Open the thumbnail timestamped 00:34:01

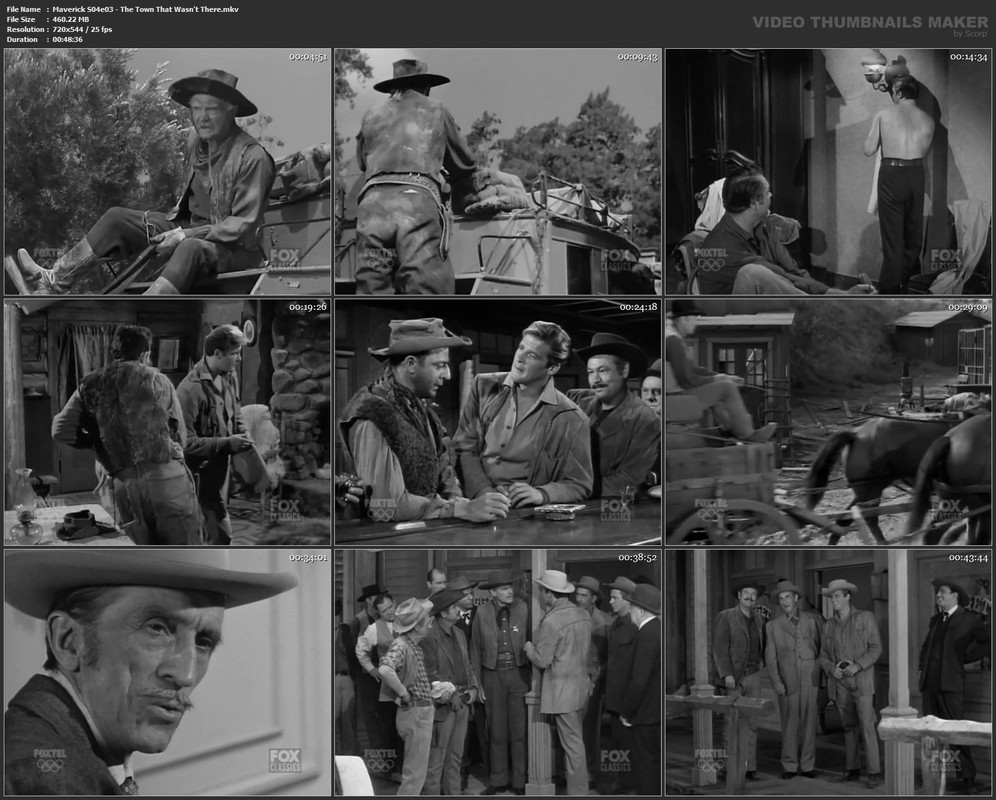(x=168, y=672)
